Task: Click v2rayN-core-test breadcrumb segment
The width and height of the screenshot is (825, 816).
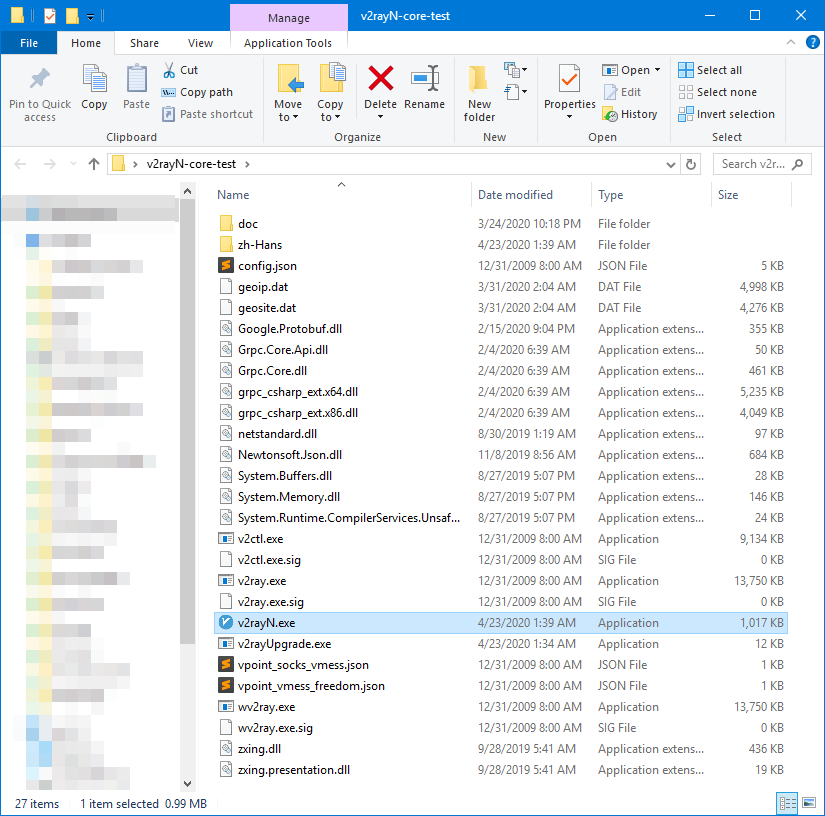Action: pos(191,164)
